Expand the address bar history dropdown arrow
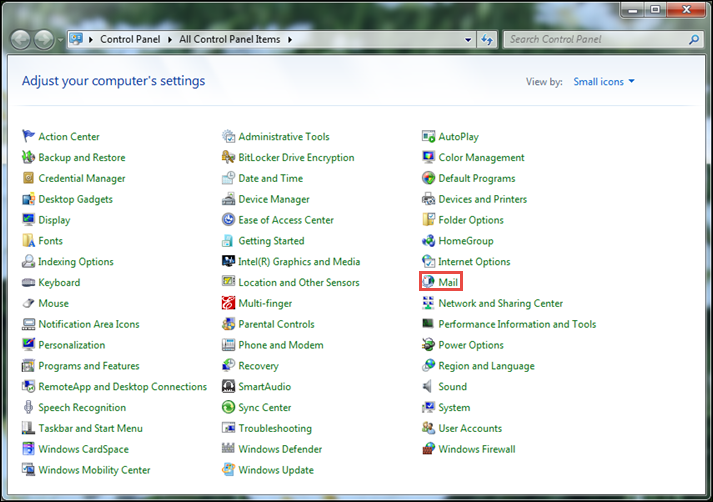The width and height of the screenshot is (713, 502). pyautogui.click(x=468, y=40)
